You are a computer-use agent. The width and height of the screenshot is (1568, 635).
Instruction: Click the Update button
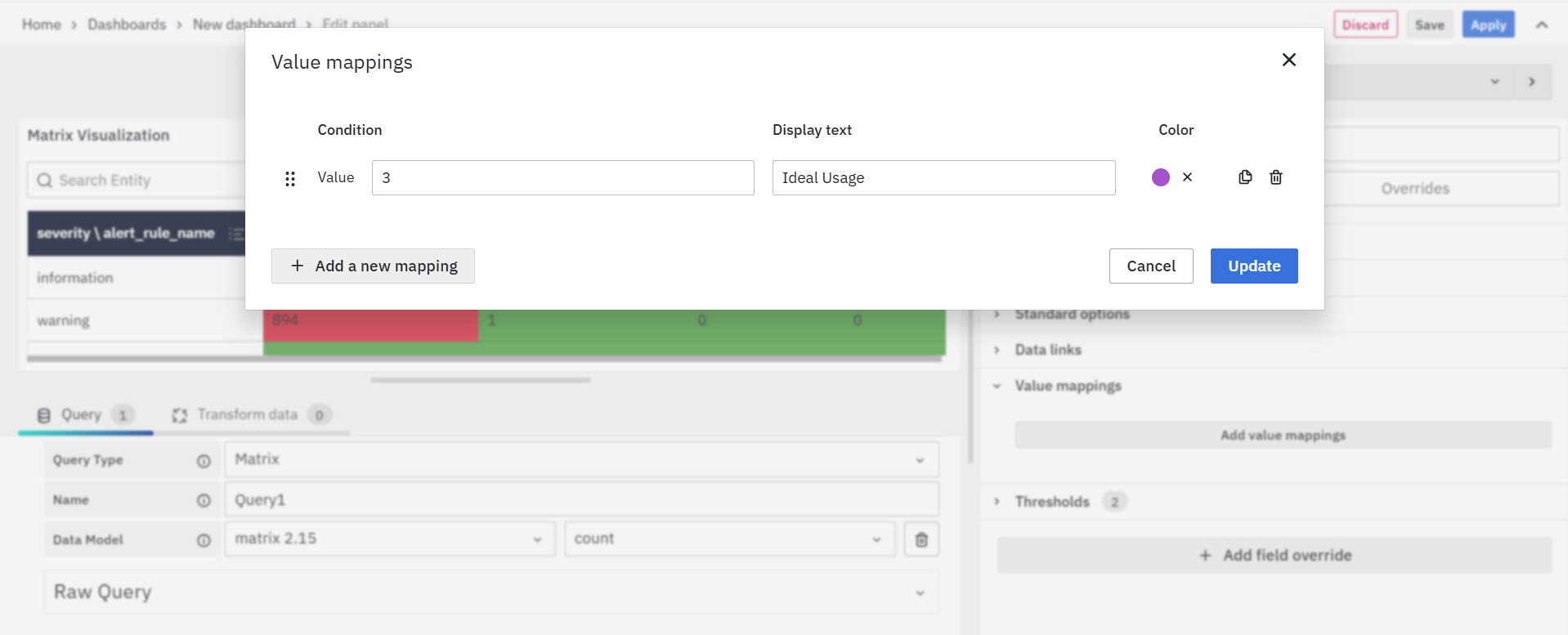pyautogui.click(x=1253, y=266)
